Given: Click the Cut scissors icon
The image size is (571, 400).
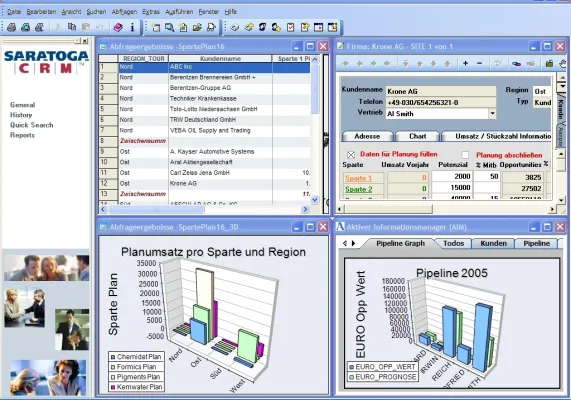Looking at the screenshot, I should tap(58, 27).
